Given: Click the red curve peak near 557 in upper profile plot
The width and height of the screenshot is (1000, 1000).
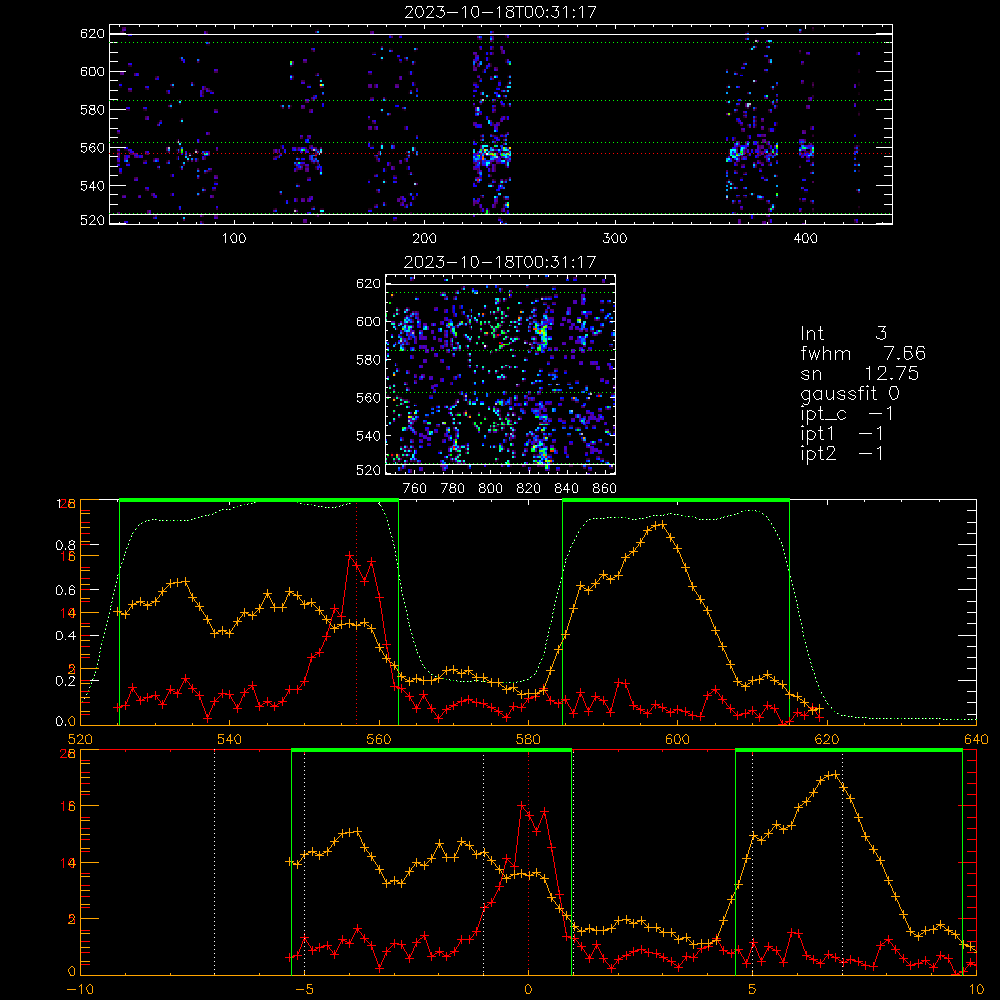Looking at the screenshot, I should 349,555.
